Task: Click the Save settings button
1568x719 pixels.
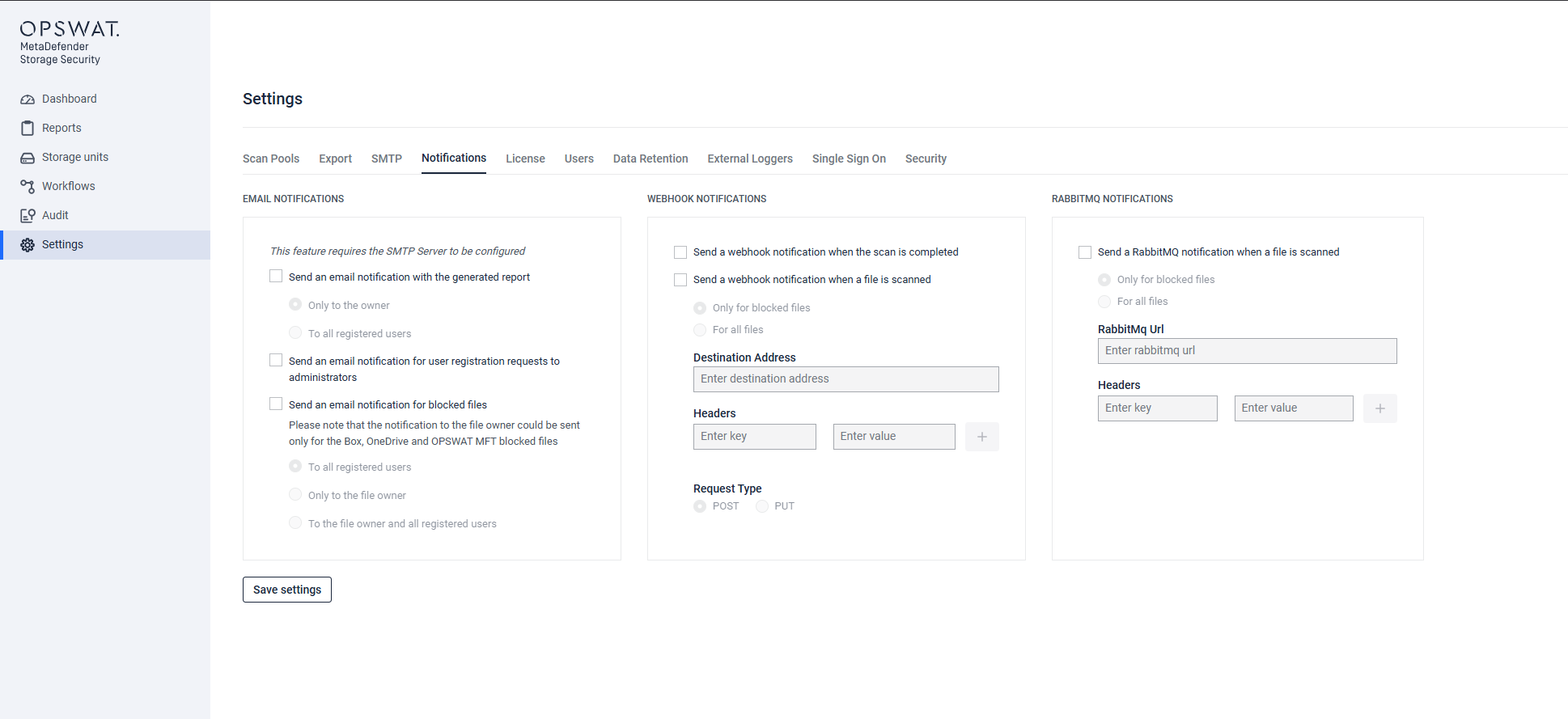Action: [x=287, y=590]
